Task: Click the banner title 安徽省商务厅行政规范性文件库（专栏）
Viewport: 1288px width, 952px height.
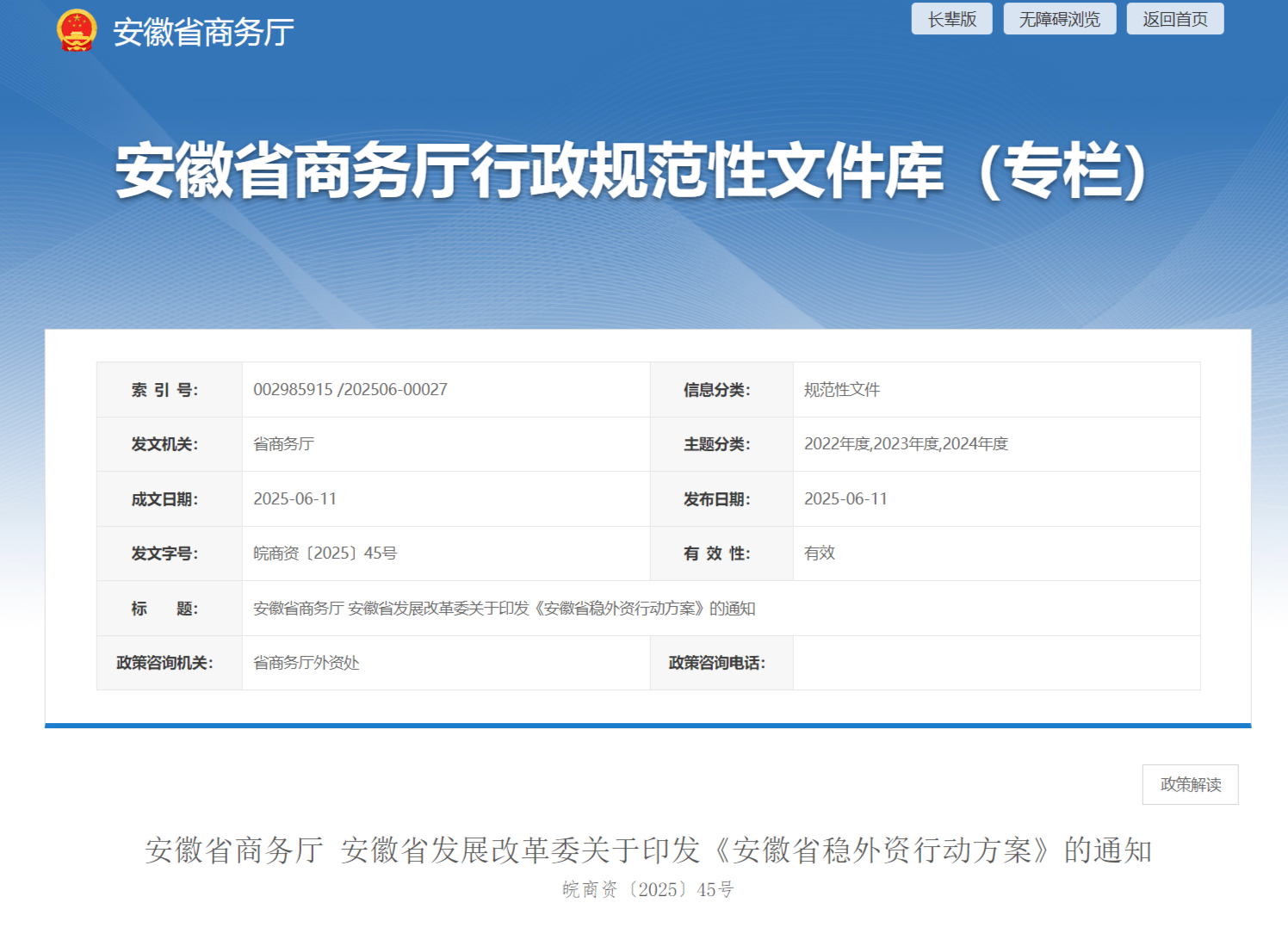Action: coord(633,170)
